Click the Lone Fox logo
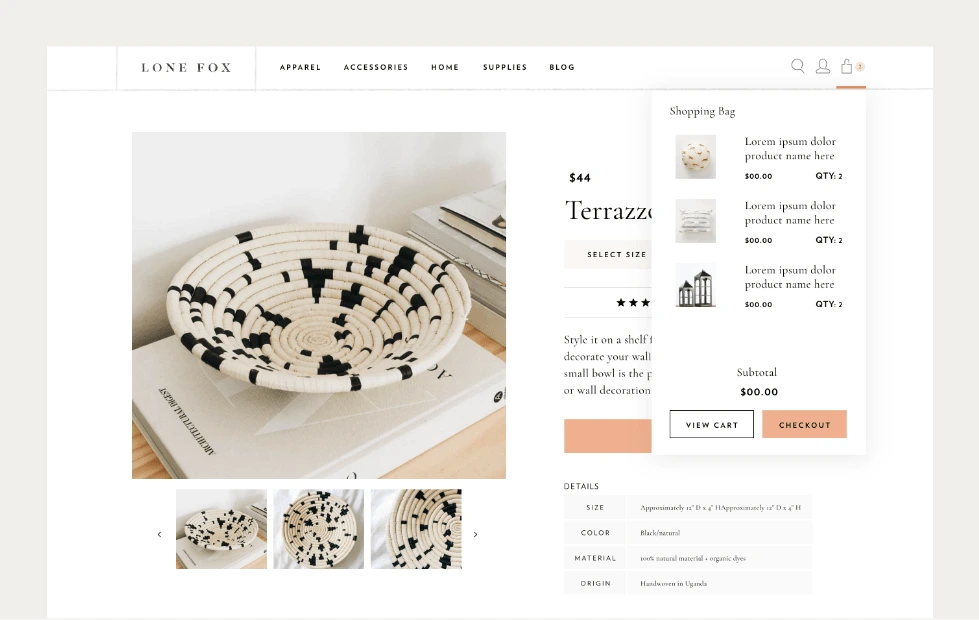The image size is (979, 620). [x=186, y=67]
